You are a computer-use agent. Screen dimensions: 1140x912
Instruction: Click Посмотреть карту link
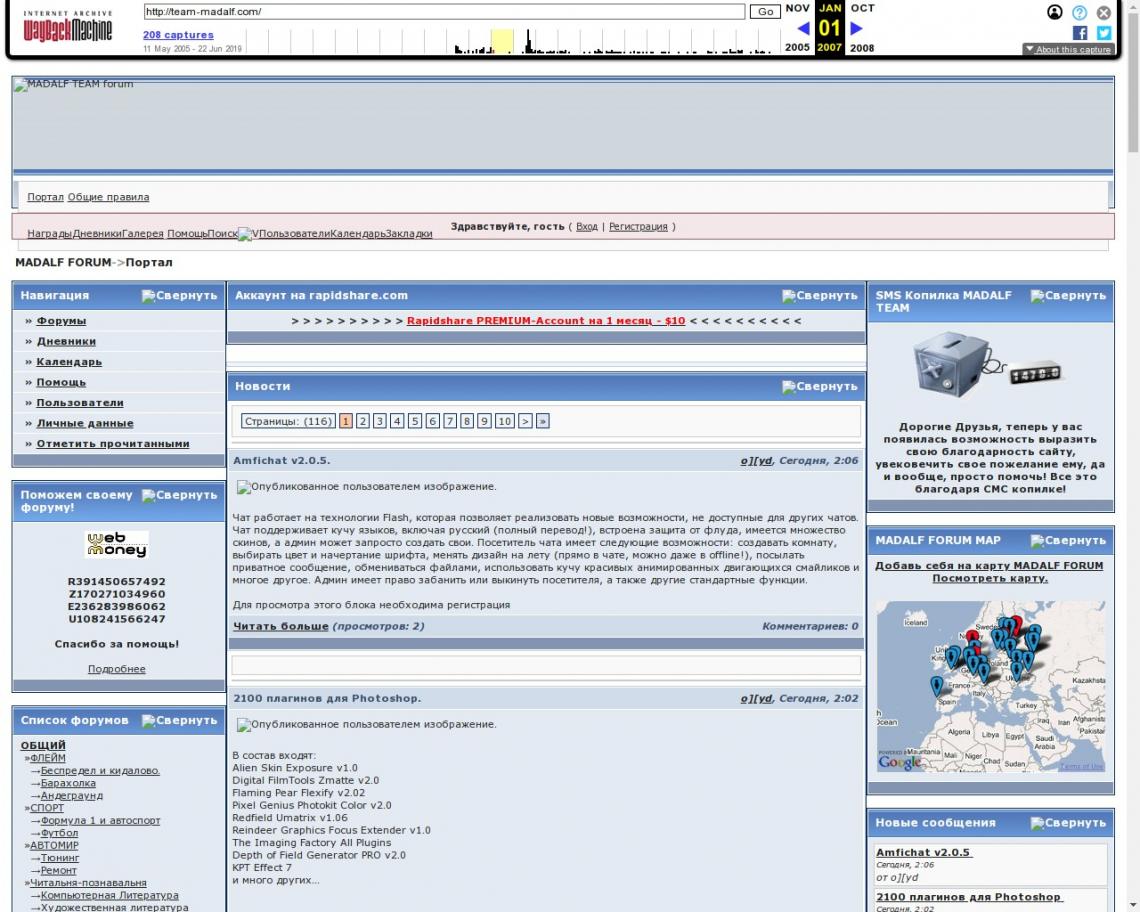coord(990,578)
